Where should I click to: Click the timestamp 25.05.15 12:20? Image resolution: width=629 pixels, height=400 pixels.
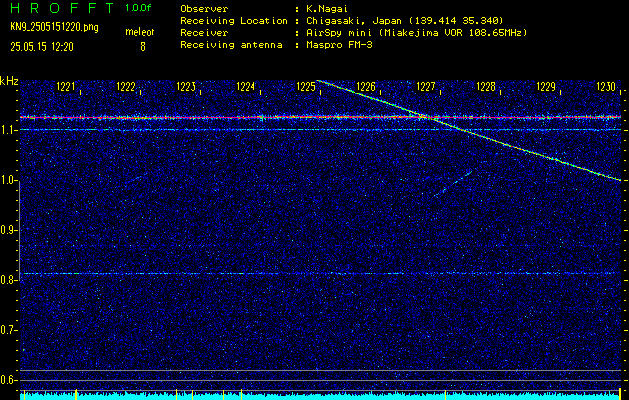click(42, 47)
